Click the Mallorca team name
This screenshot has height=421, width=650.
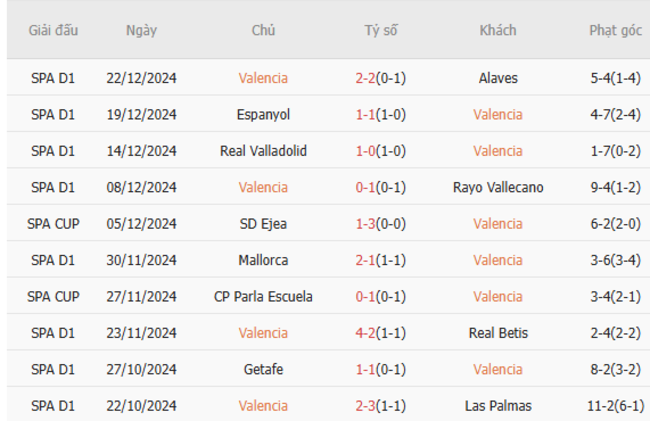263,260
